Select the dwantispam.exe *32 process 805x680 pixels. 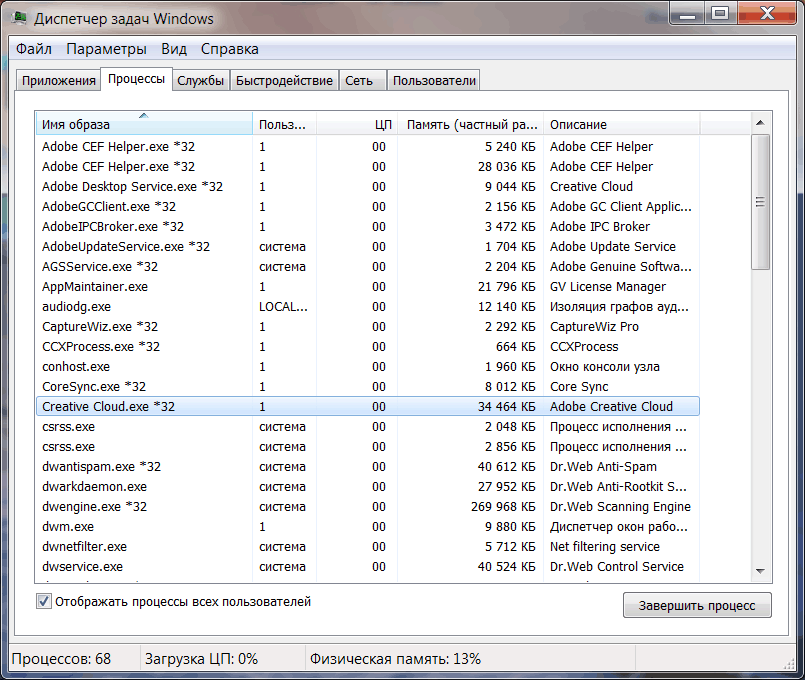tap(368, 467)
